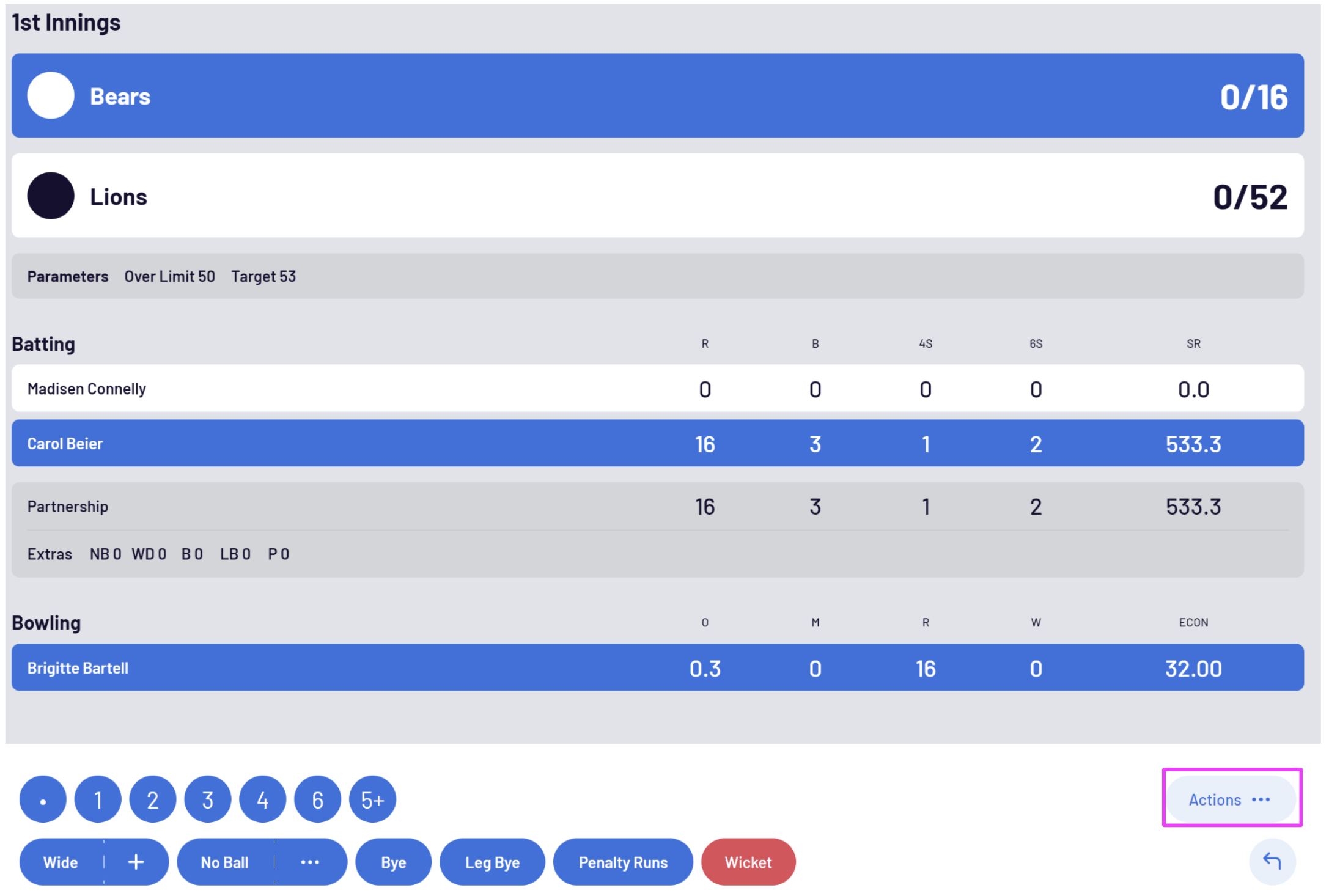
Task: Score three runs
Action: 207,799
